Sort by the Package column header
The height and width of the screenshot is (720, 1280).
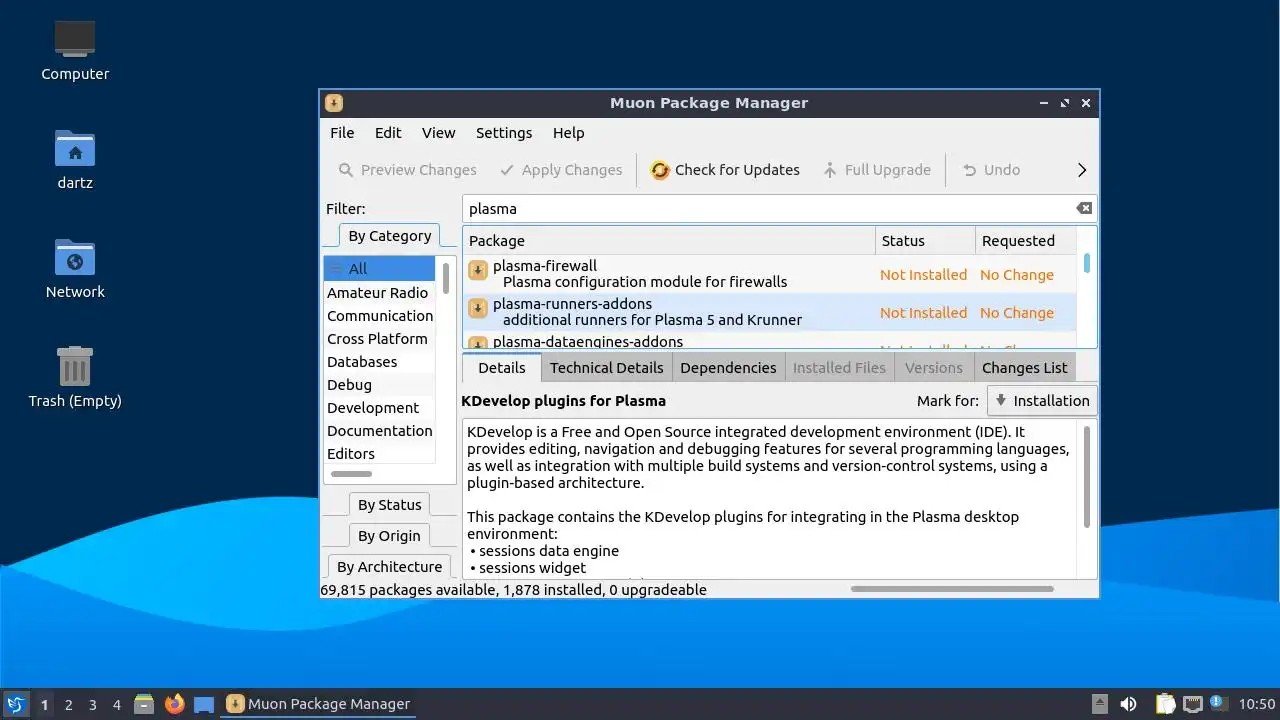(x=669, y=241)
